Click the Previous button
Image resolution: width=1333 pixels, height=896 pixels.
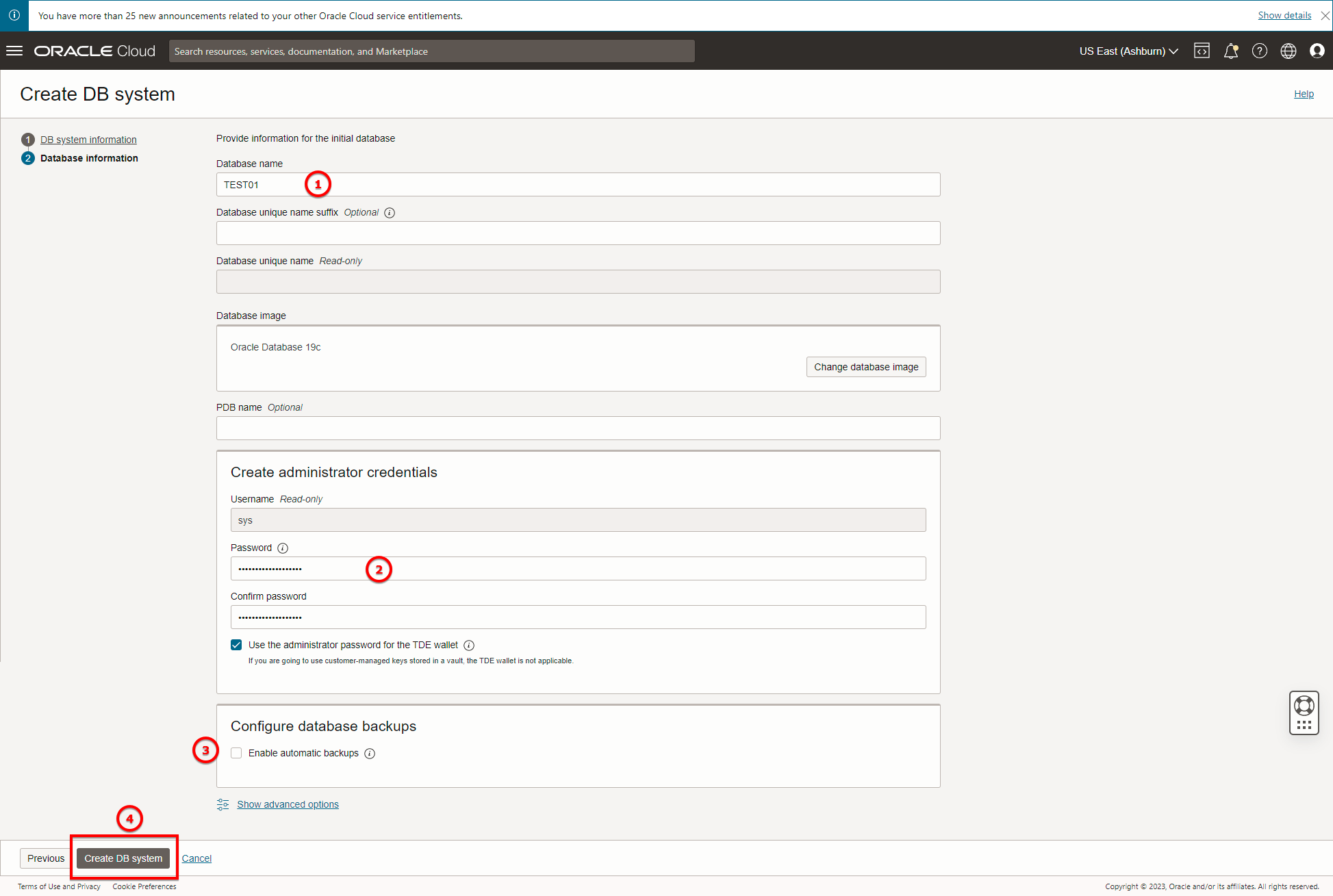[46, 858]
